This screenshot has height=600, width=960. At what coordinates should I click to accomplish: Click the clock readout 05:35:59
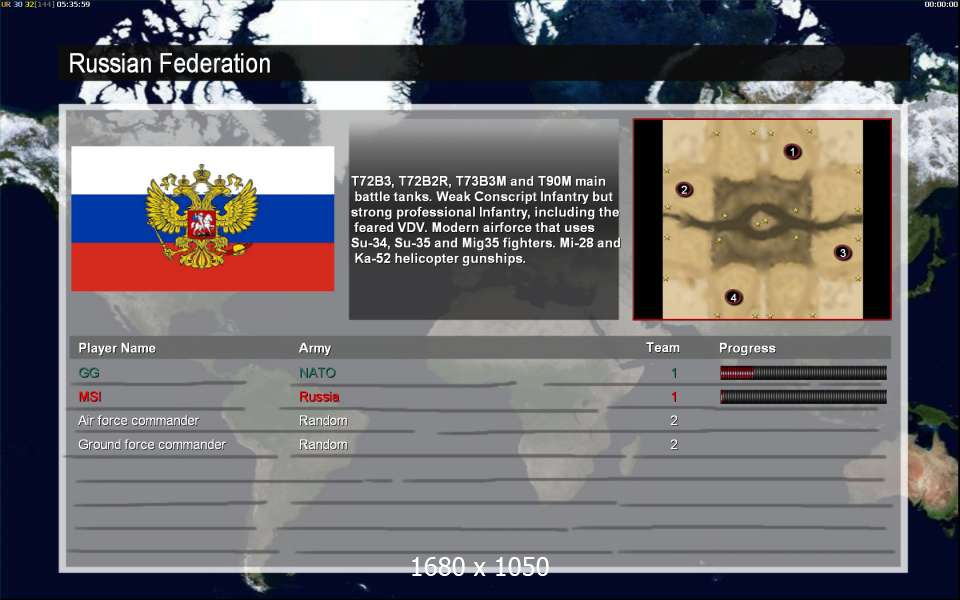tap(73, 4)
